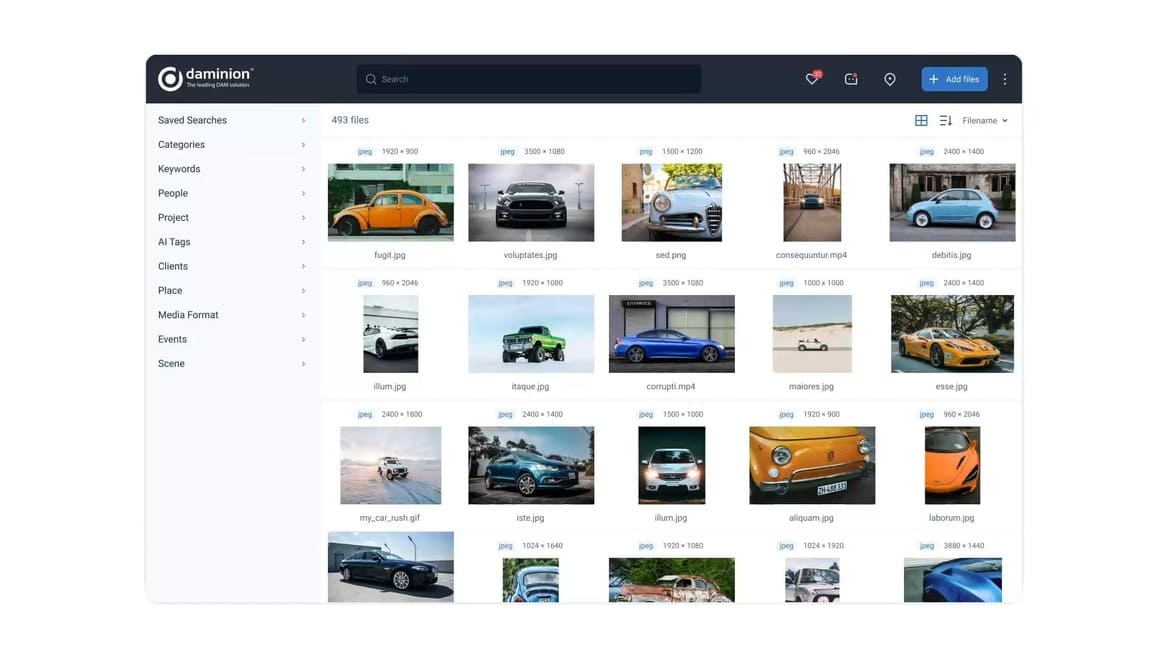Select AI Tags in the sidebar
1168x657 pixels.
[174, 242]
